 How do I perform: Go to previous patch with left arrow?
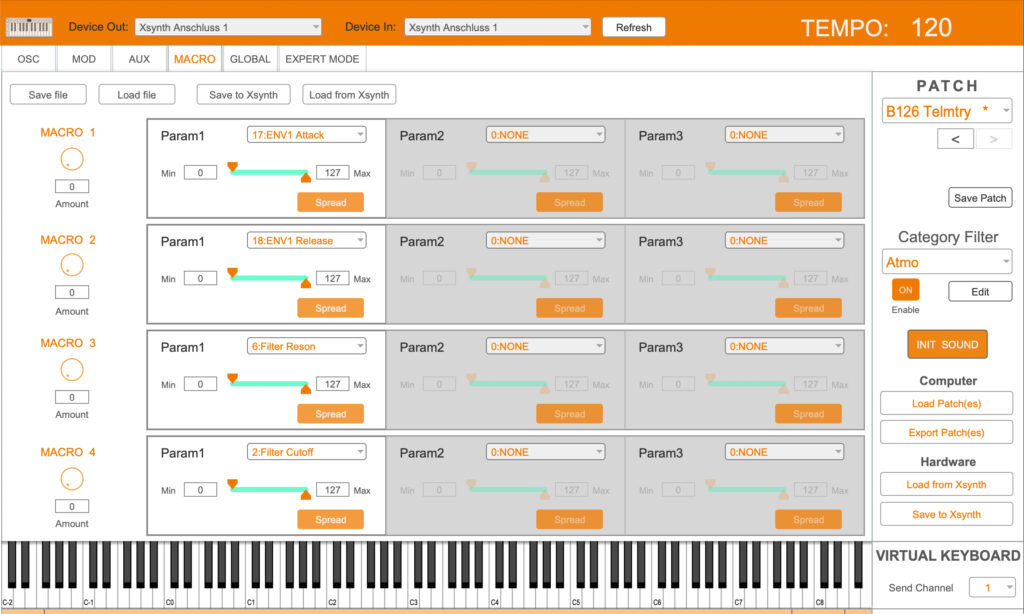pos(955,139)
